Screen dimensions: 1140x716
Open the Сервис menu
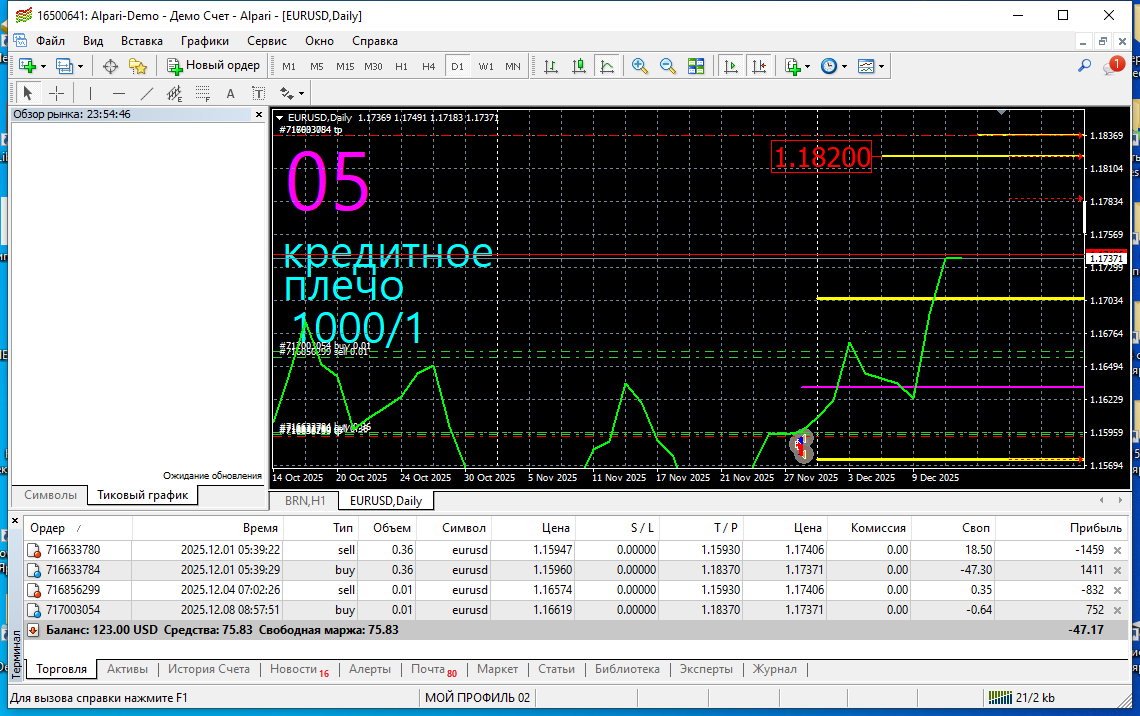[266, 41]
